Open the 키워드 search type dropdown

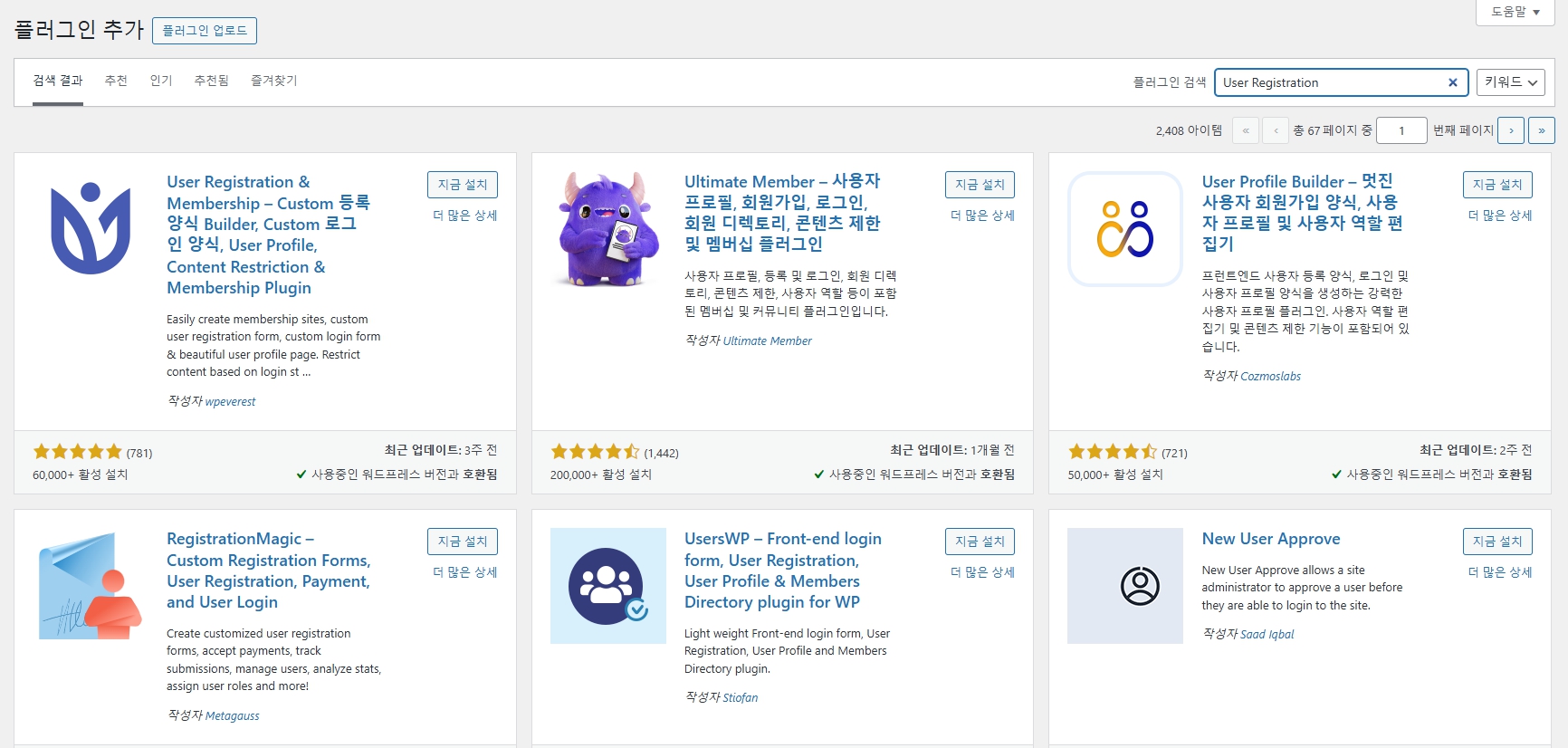[x=1510, y=82]
